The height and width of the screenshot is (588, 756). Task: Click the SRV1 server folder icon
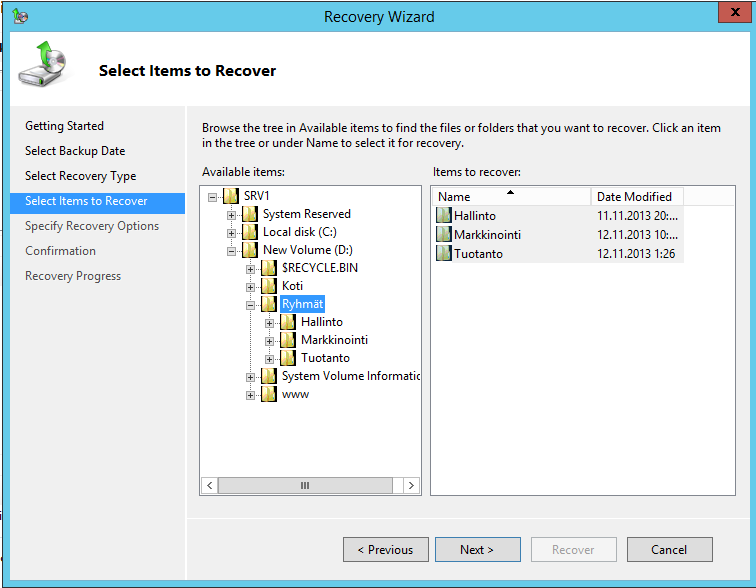[231, 196]
